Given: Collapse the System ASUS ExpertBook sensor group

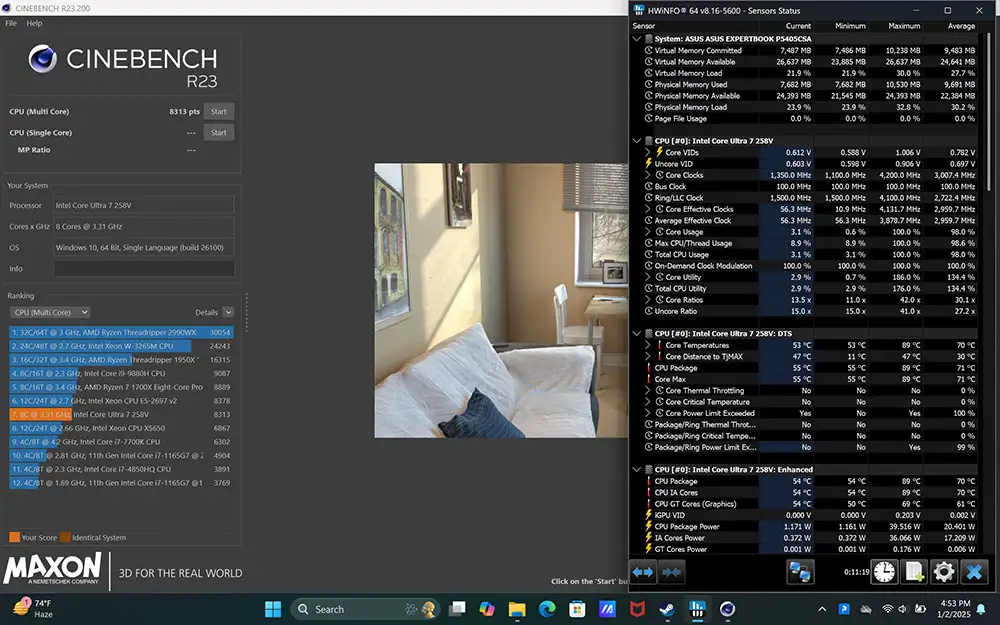Looking at the screenshot, I should 638,39.
